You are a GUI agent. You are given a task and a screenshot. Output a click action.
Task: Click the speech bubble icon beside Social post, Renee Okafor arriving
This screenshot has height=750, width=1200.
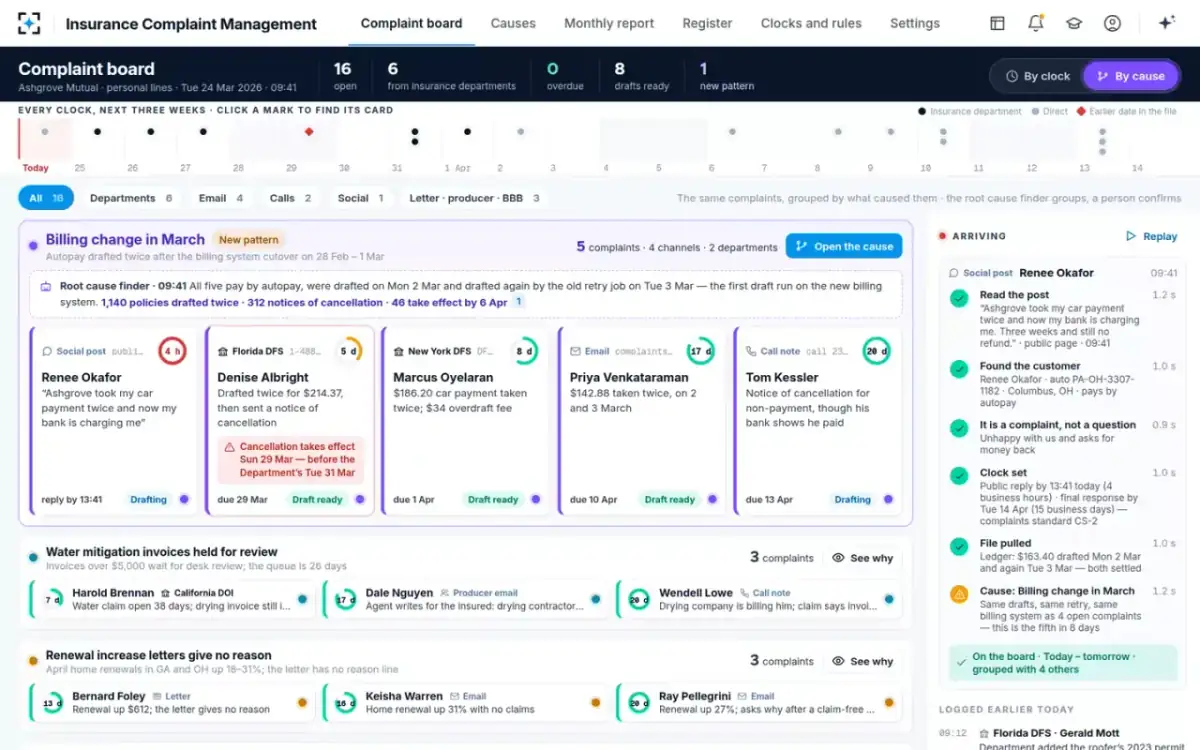[x=954, y=273]
